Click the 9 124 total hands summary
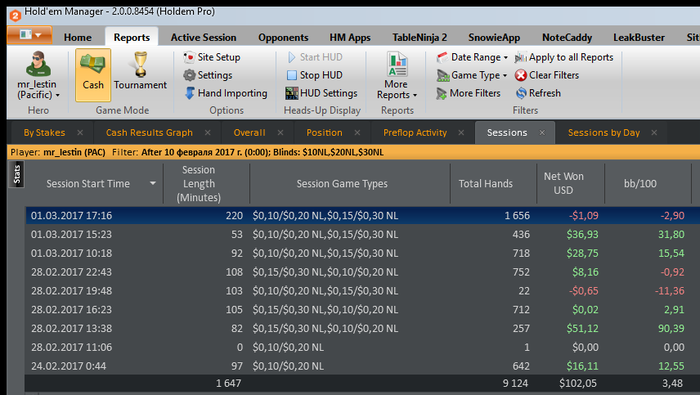 pyautogui.click(x=515, y=383)
